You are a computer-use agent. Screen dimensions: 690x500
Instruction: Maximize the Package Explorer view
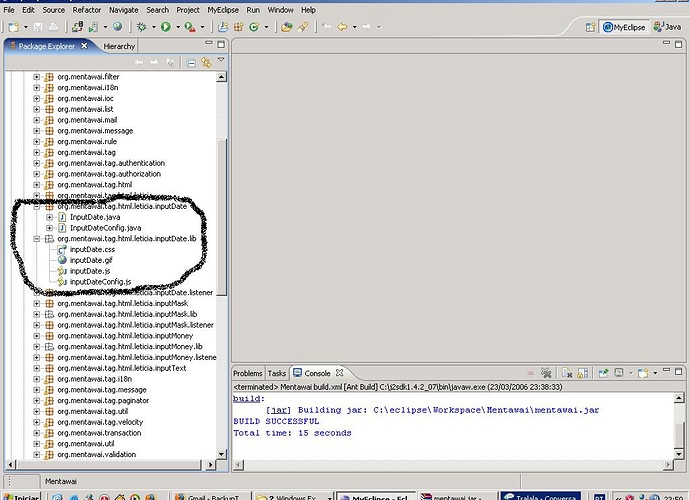[221, 44]
